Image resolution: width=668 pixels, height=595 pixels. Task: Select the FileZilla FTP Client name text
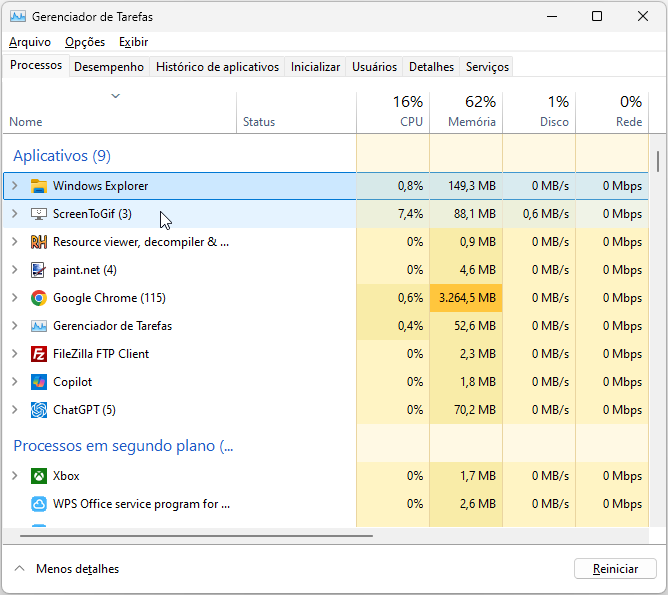coord(101,354)
